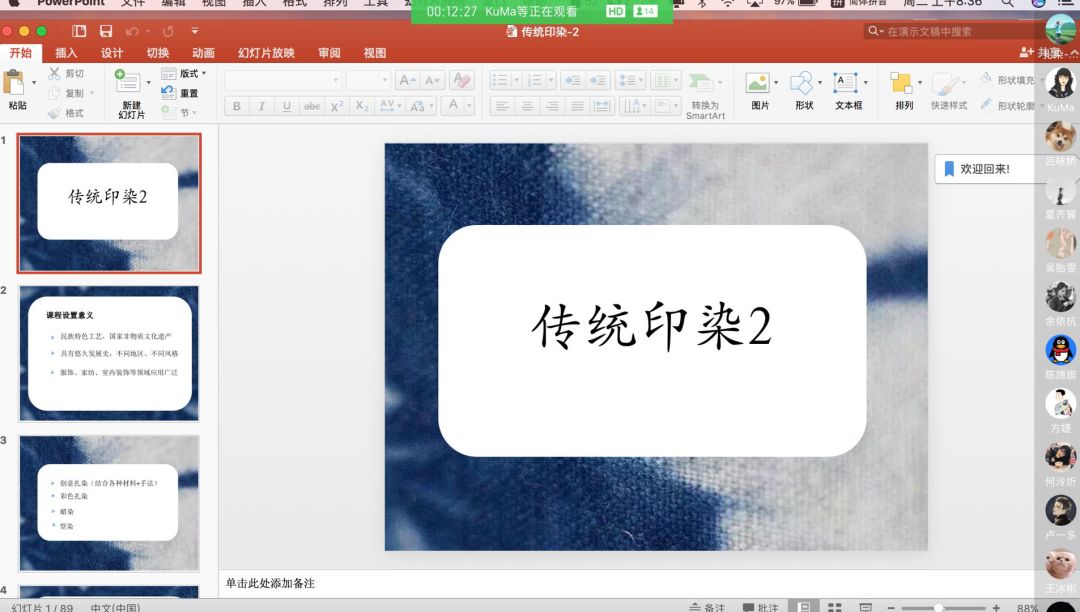The height and width of the screenshot is (612, 1080).
Task: Open the font size dropdown
Action: [368, 80]
